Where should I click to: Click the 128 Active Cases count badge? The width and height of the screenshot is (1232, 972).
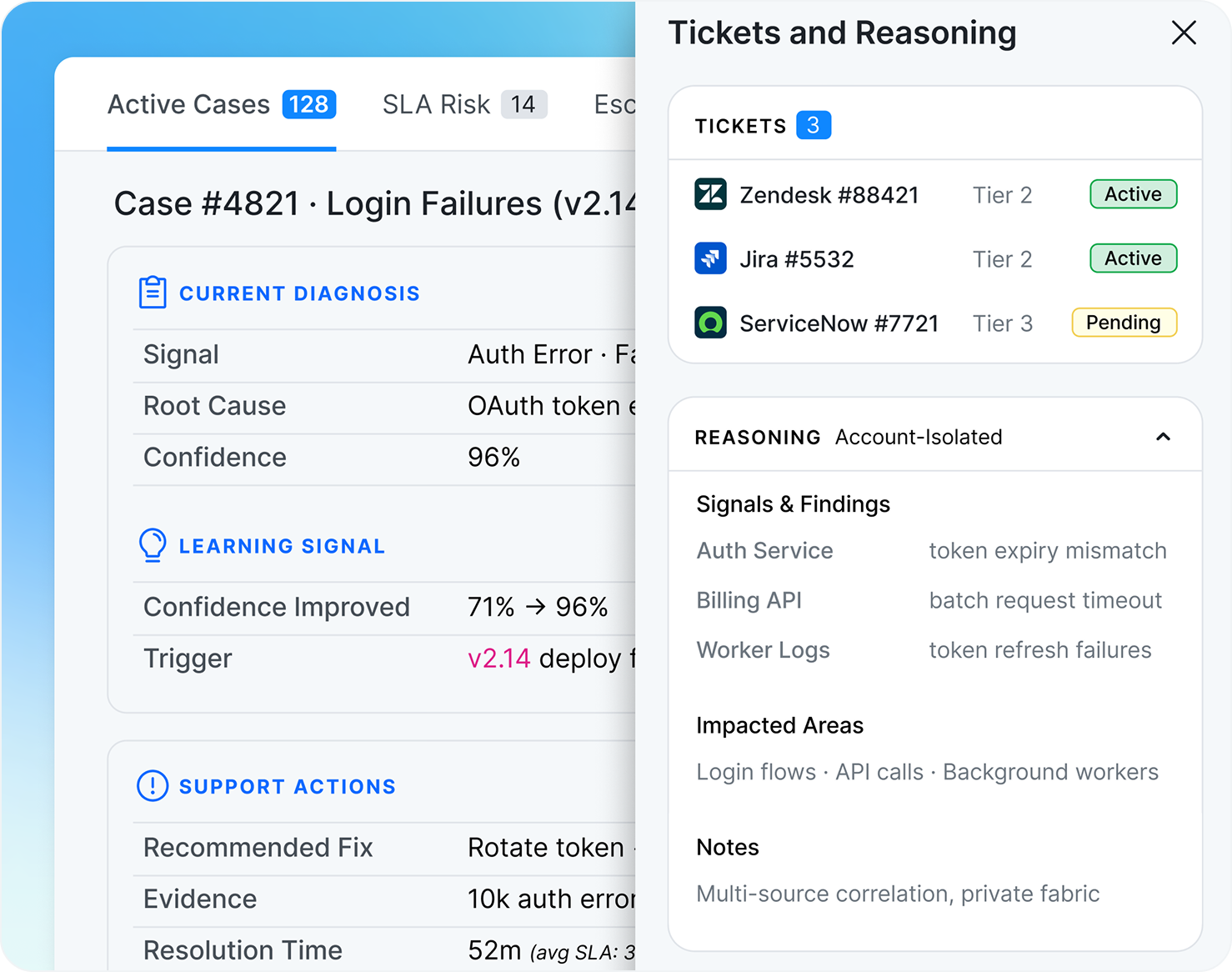pyautogui.click(x=308, y=104)
